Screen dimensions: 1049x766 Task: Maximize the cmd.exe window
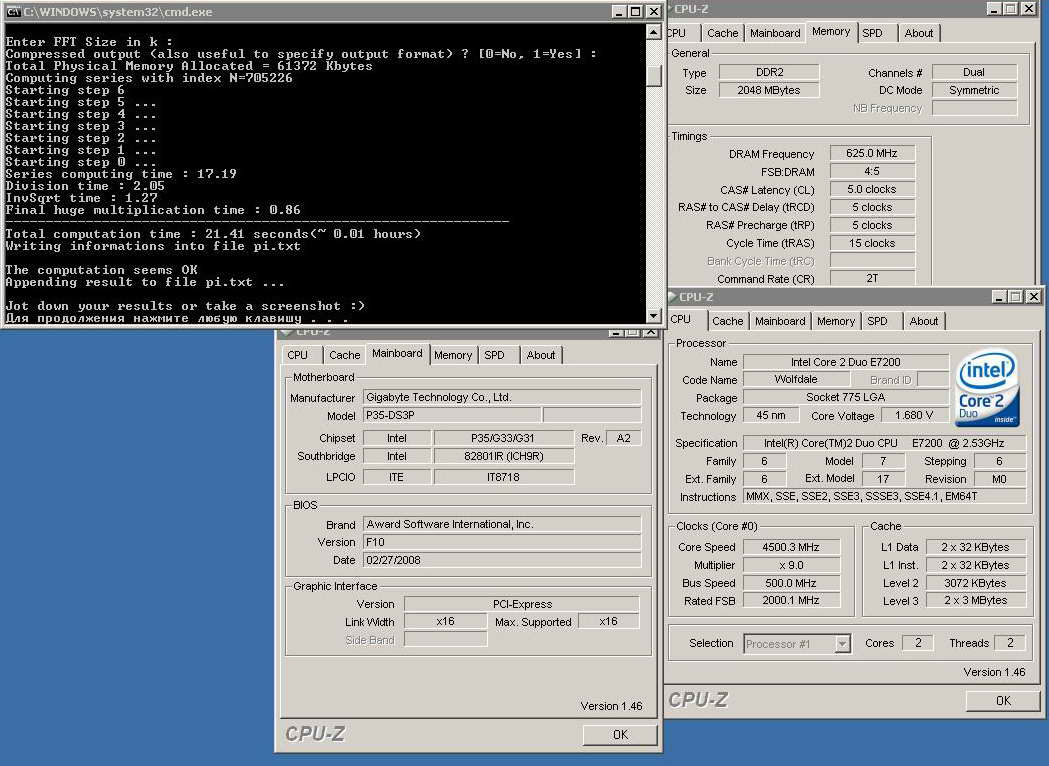pyautogui.click(x=635, y=11)
